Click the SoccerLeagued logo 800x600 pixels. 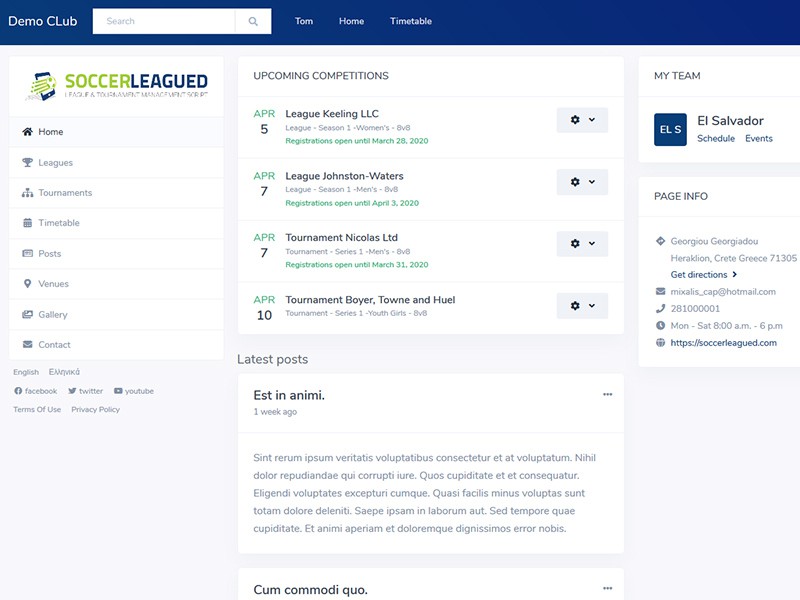[116, 86]
